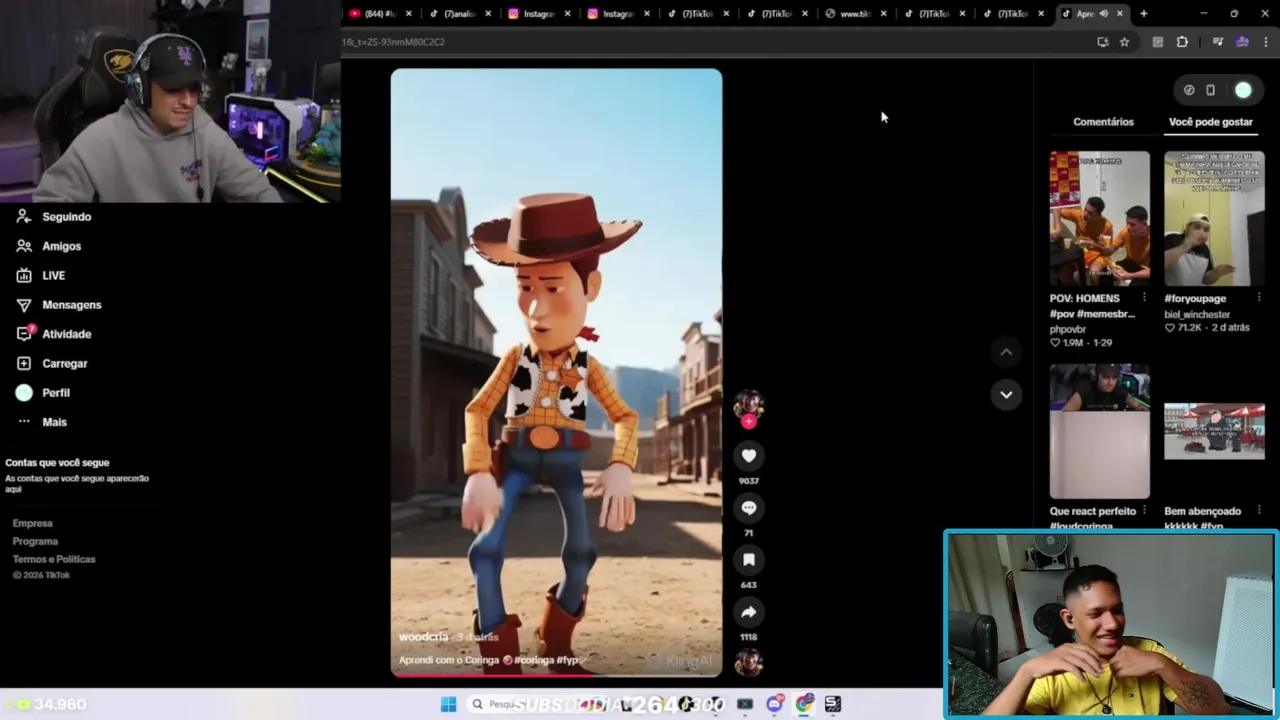Like the Woody video with heart icon

pos(748,456)
